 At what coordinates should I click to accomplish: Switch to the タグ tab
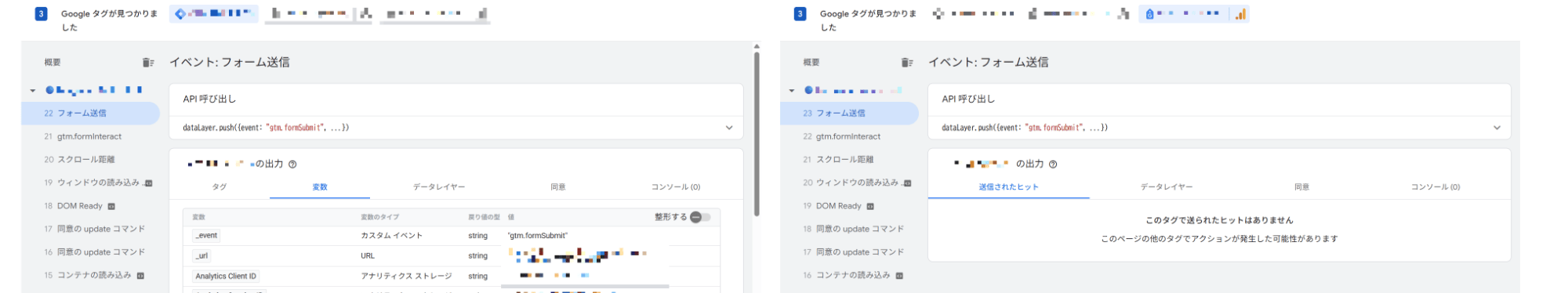[x=220, y=187]
